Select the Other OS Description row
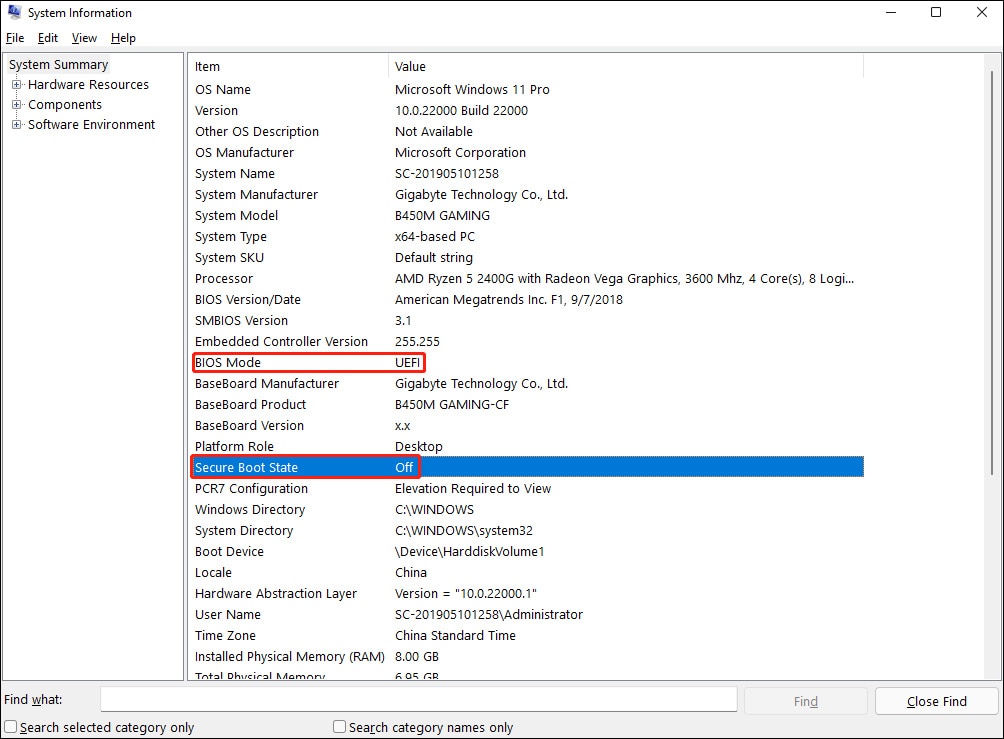Screen dimensions: 1004x739 (527, 131)
